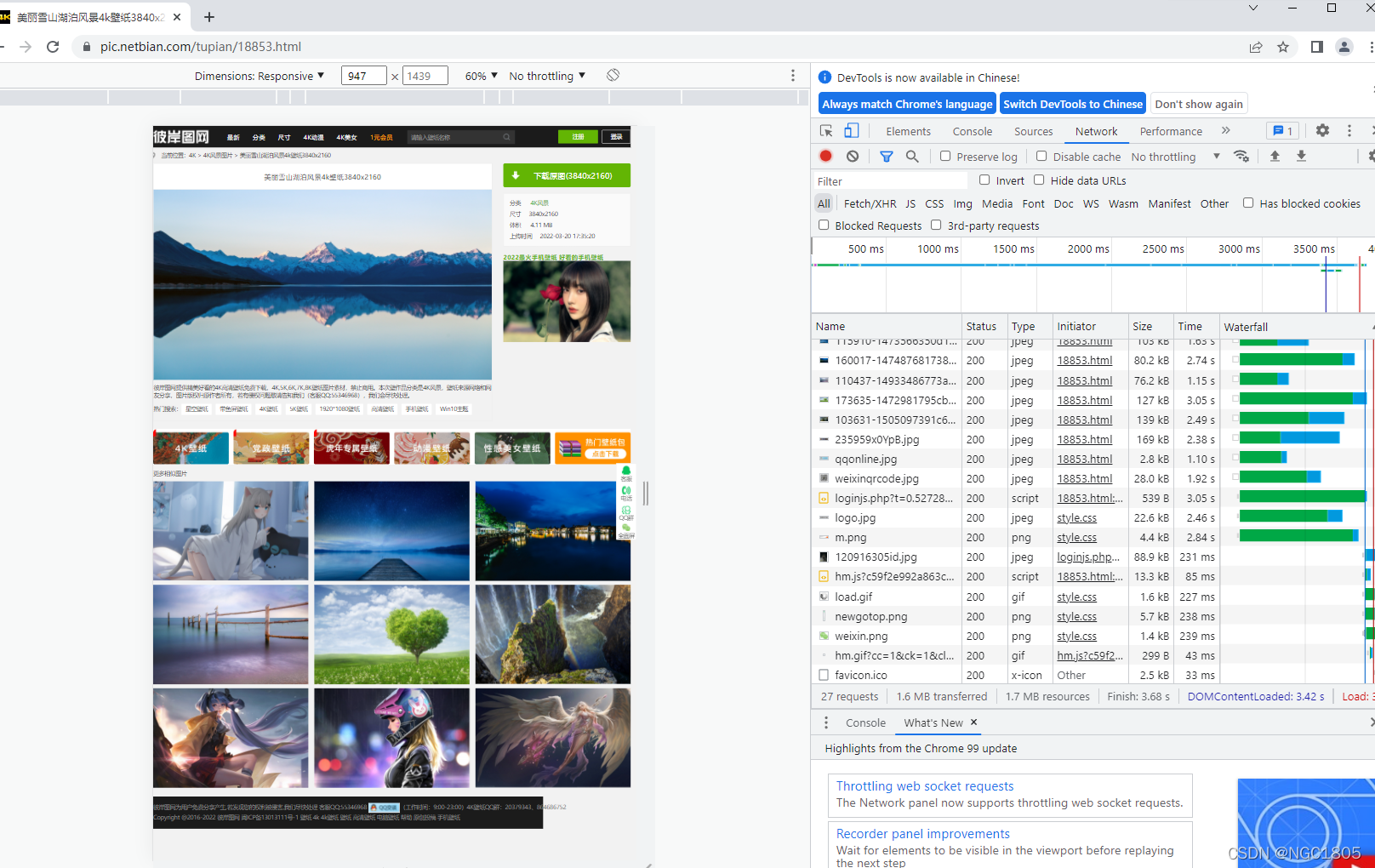1375x868 pixels.
Task: Check Hide data URLs checkbox
Action: [x=1039, y=180]
